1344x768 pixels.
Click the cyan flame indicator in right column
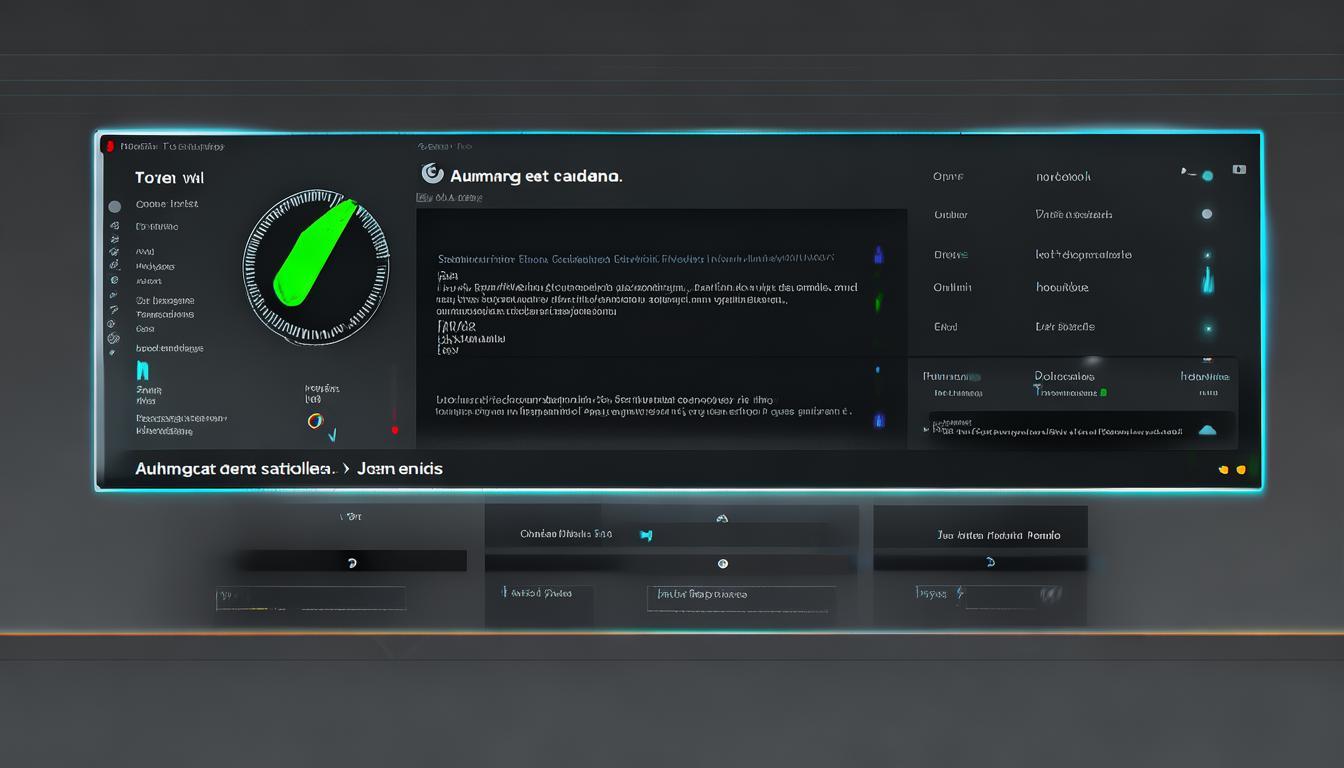1207,280
